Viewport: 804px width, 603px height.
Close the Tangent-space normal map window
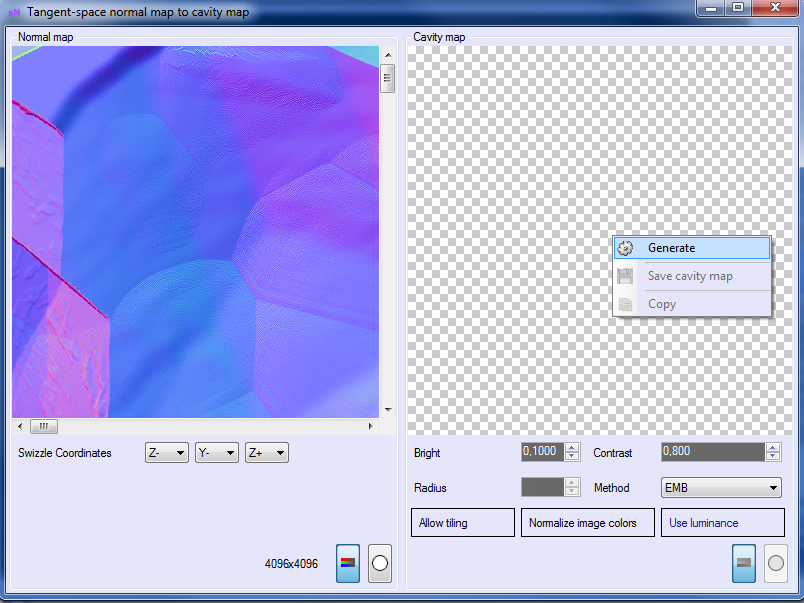(x=775, y=8)
